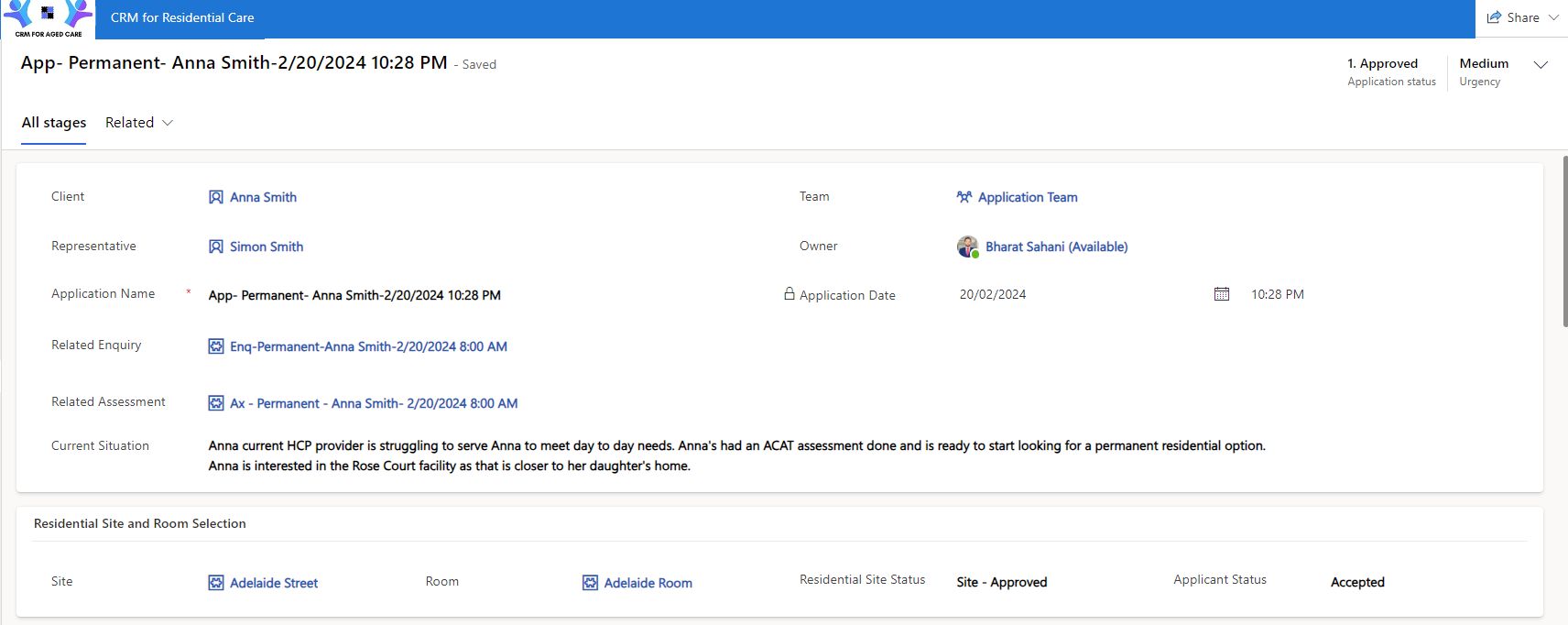
Task: Open the Application Team link
Action: pyautogui.click(x=1028, y=197)
